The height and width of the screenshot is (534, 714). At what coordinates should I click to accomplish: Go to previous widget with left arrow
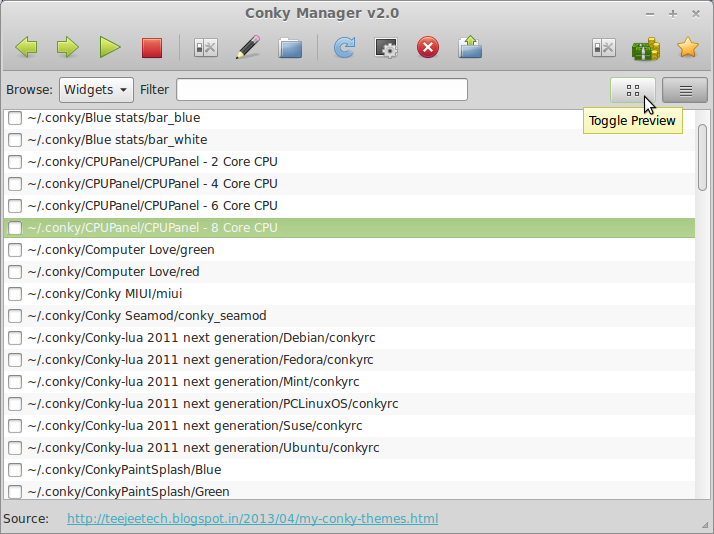pyautogui.click(x=26, y=47)
